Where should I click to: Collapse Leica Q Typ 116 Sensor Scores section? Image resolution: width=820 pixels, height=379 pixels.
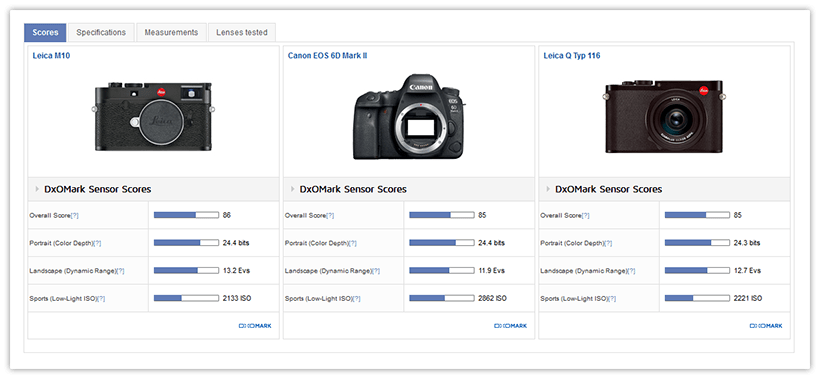[x=548, y=189]
